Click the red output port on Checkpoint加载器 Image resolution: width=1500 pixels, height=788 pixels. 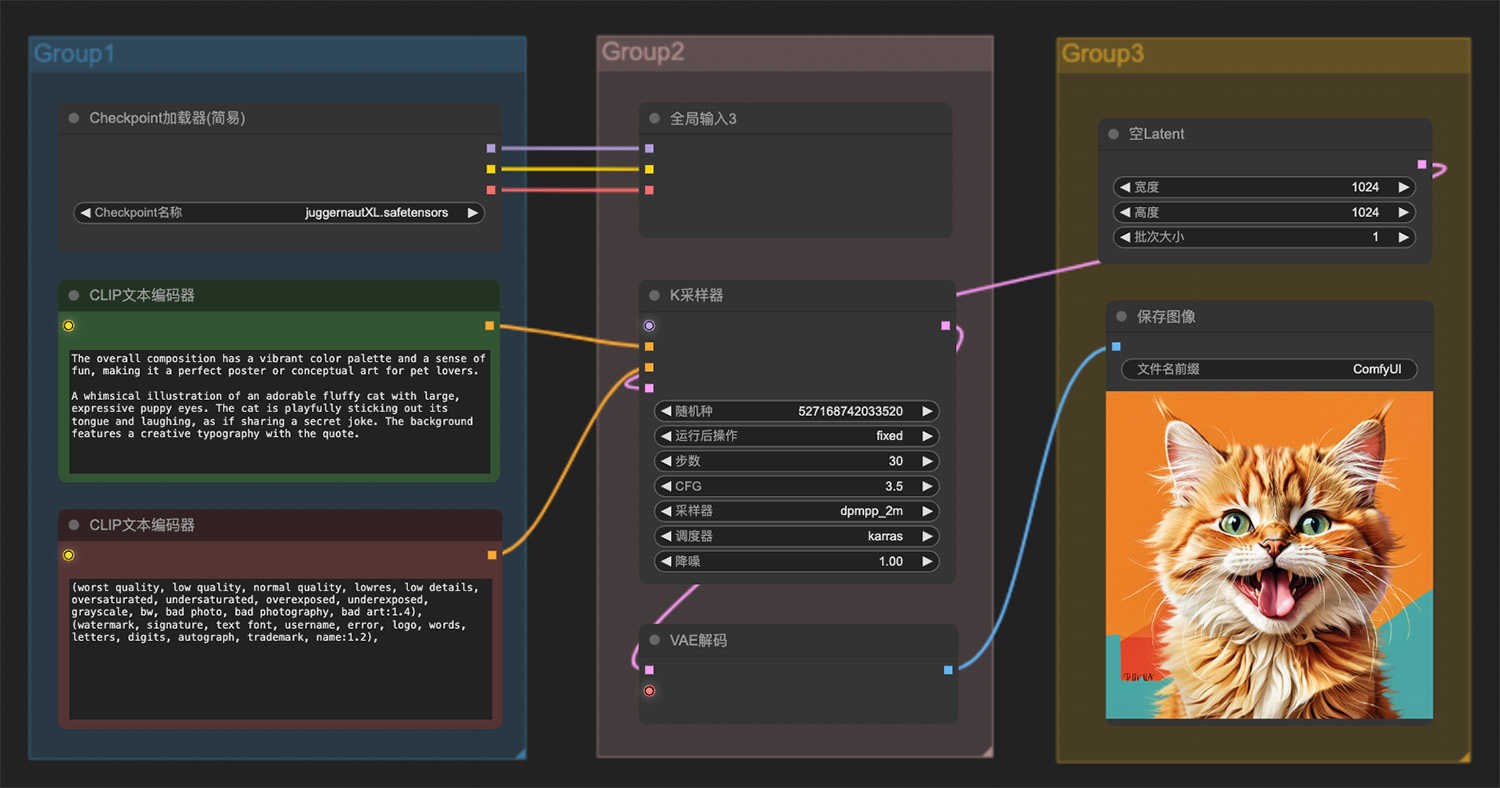(491, 190)
